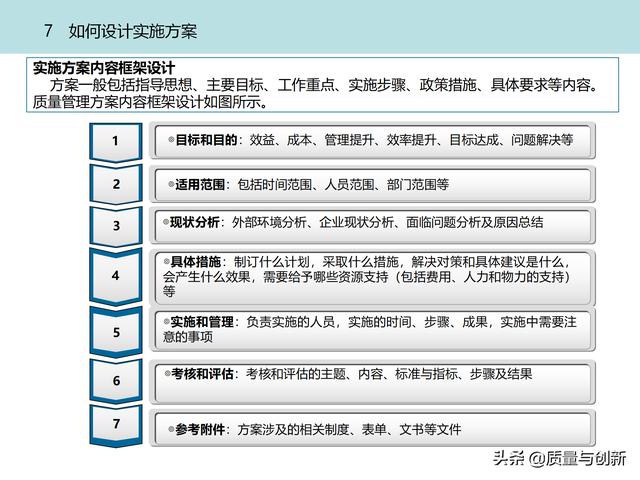Screen dimensions: 640x480
Task: Click the 实施和管理 bold label
Action: pyautogui.click(x=202, y=322)
